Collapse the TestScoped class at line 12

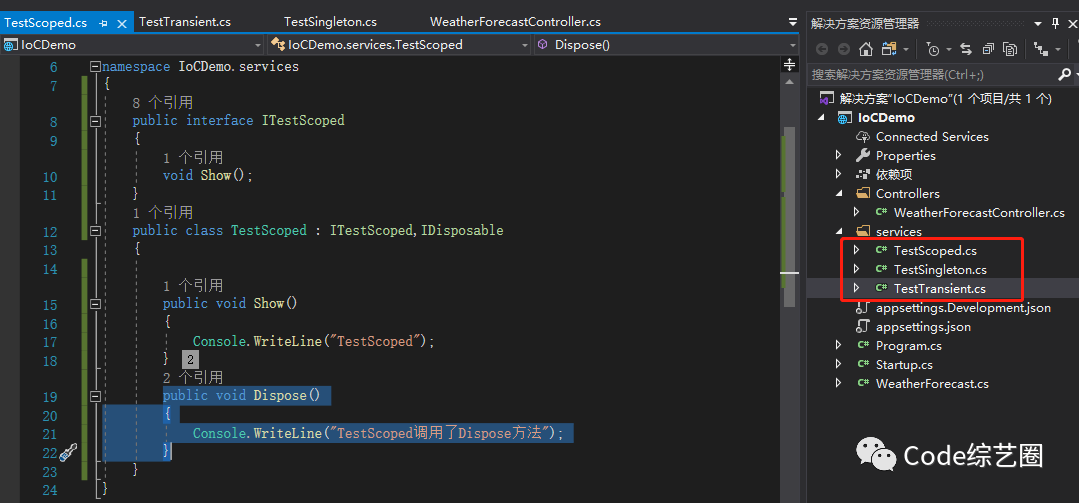coord(95,231)
